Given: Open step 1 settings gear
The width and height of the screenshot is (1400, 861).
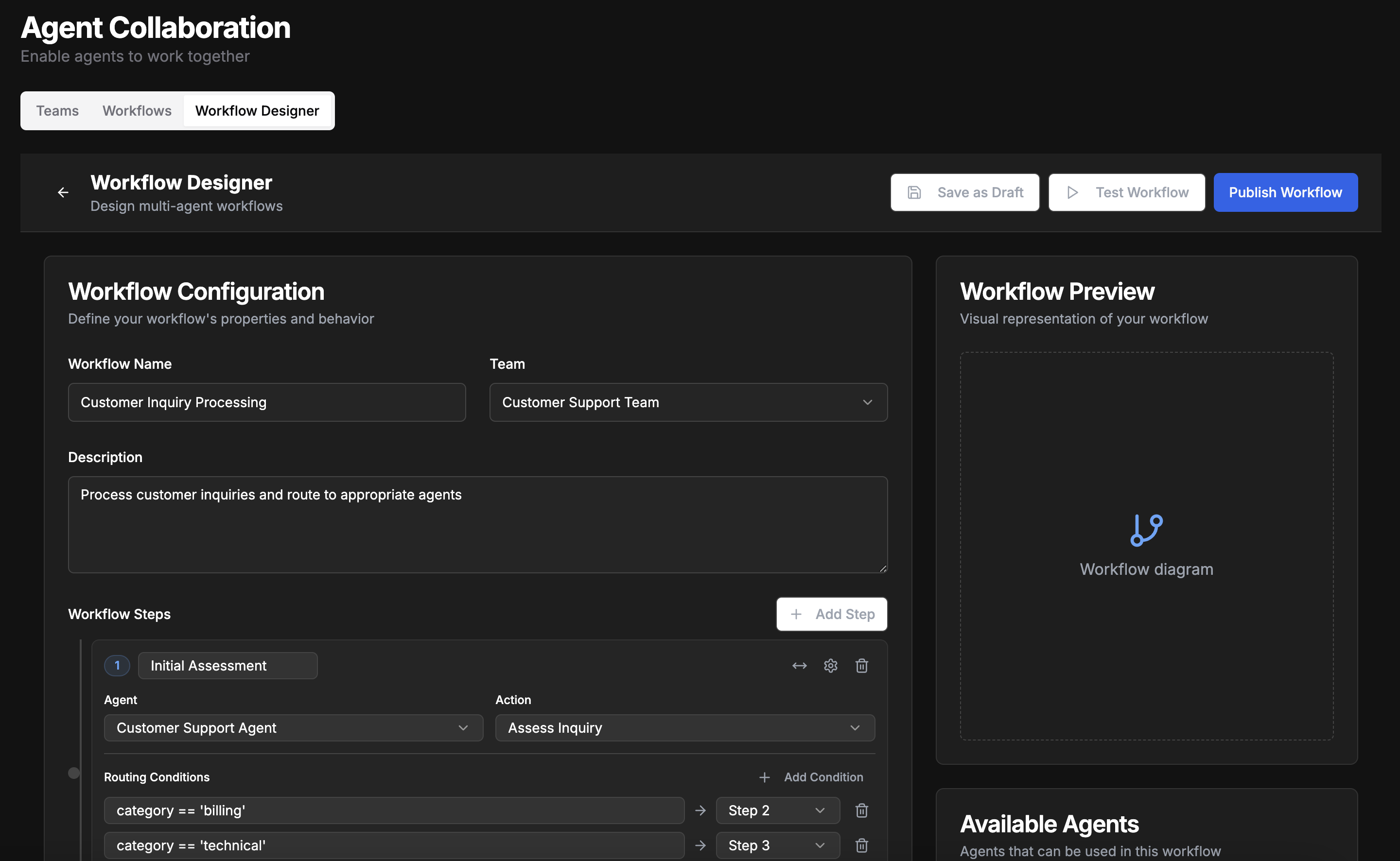Looking at the screenshot, I should click(x=830, y=666).
